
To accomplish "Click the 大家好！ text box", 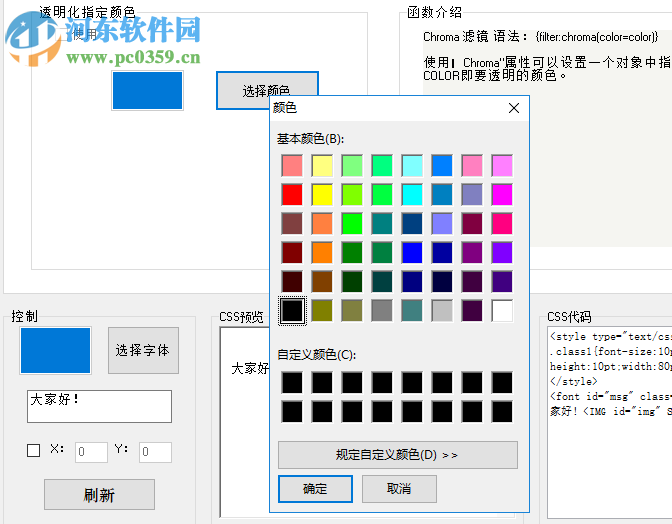I will tap(99, 406).
